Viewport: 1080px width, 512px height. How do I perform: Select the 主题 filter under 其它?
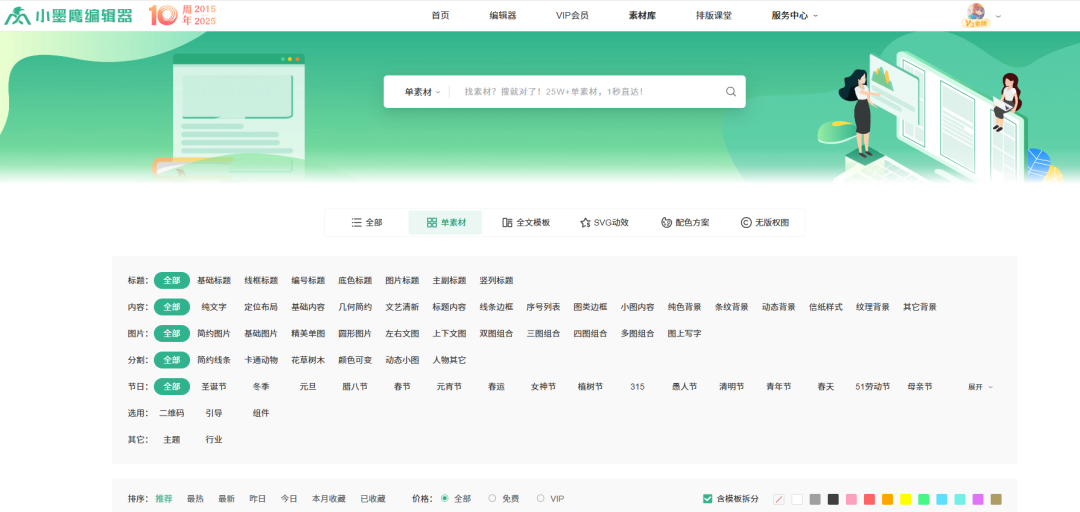tap(172, 439)
